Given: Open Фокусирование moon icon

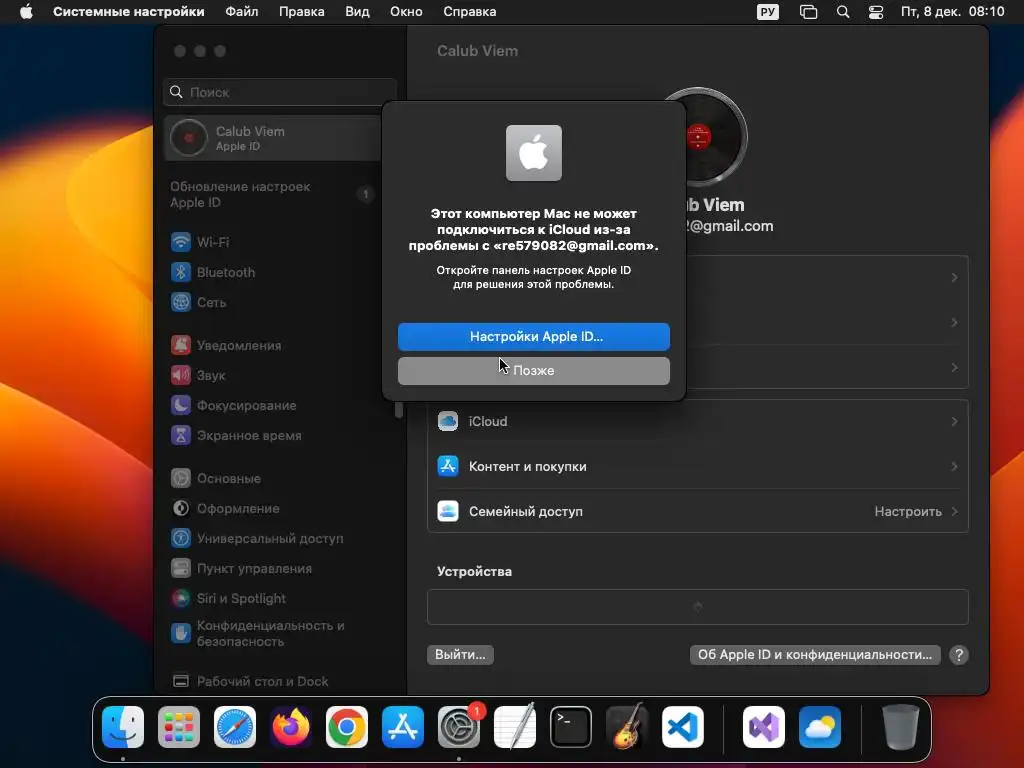Looking at the screenshot, I should (181, 406).
